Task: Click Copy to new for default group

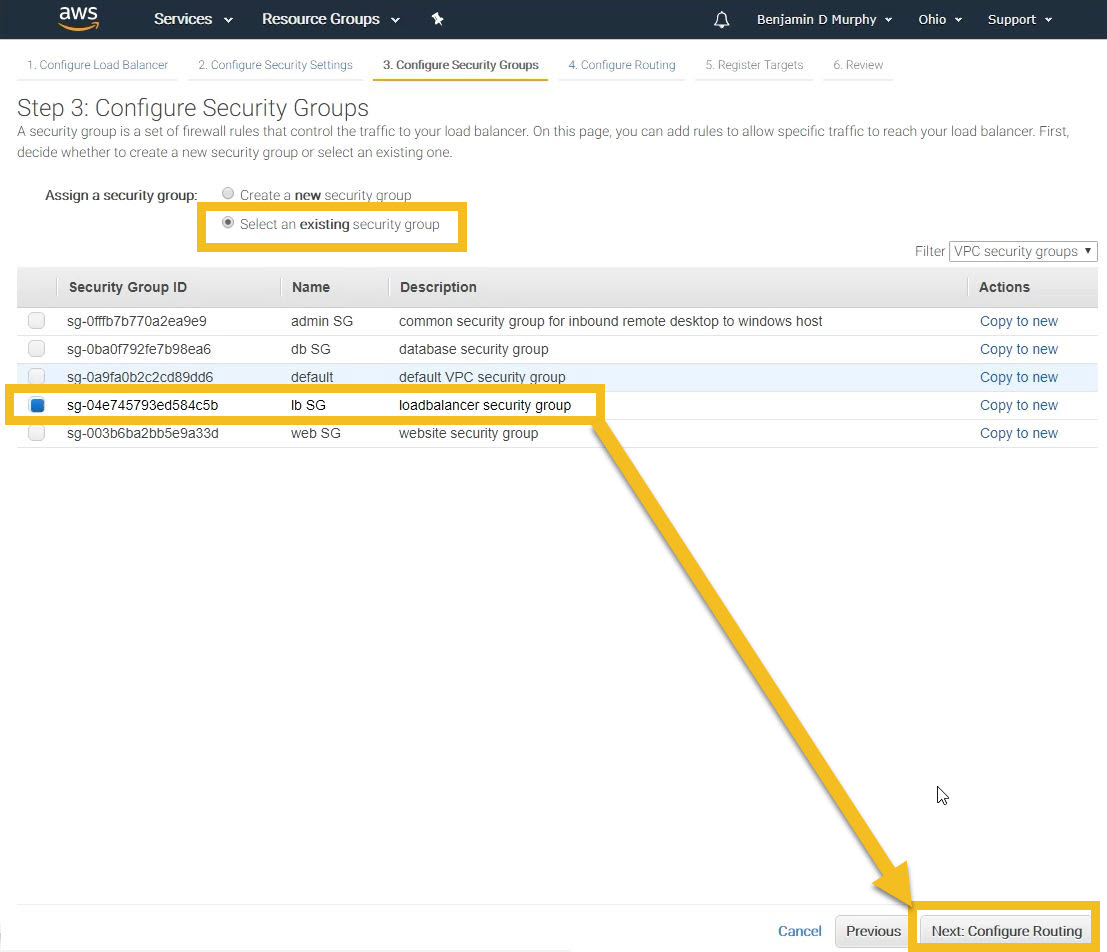Action: click(x=1019, y=378)
